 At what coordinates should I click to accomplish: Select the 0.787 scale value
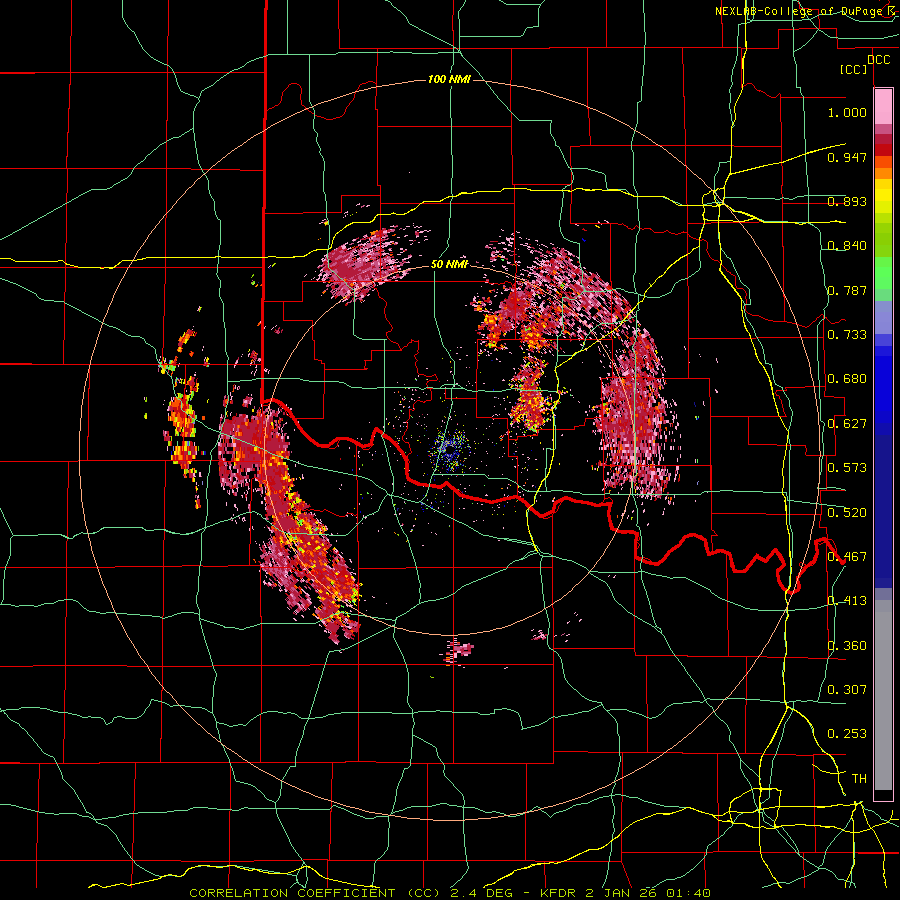coord(847,290)
